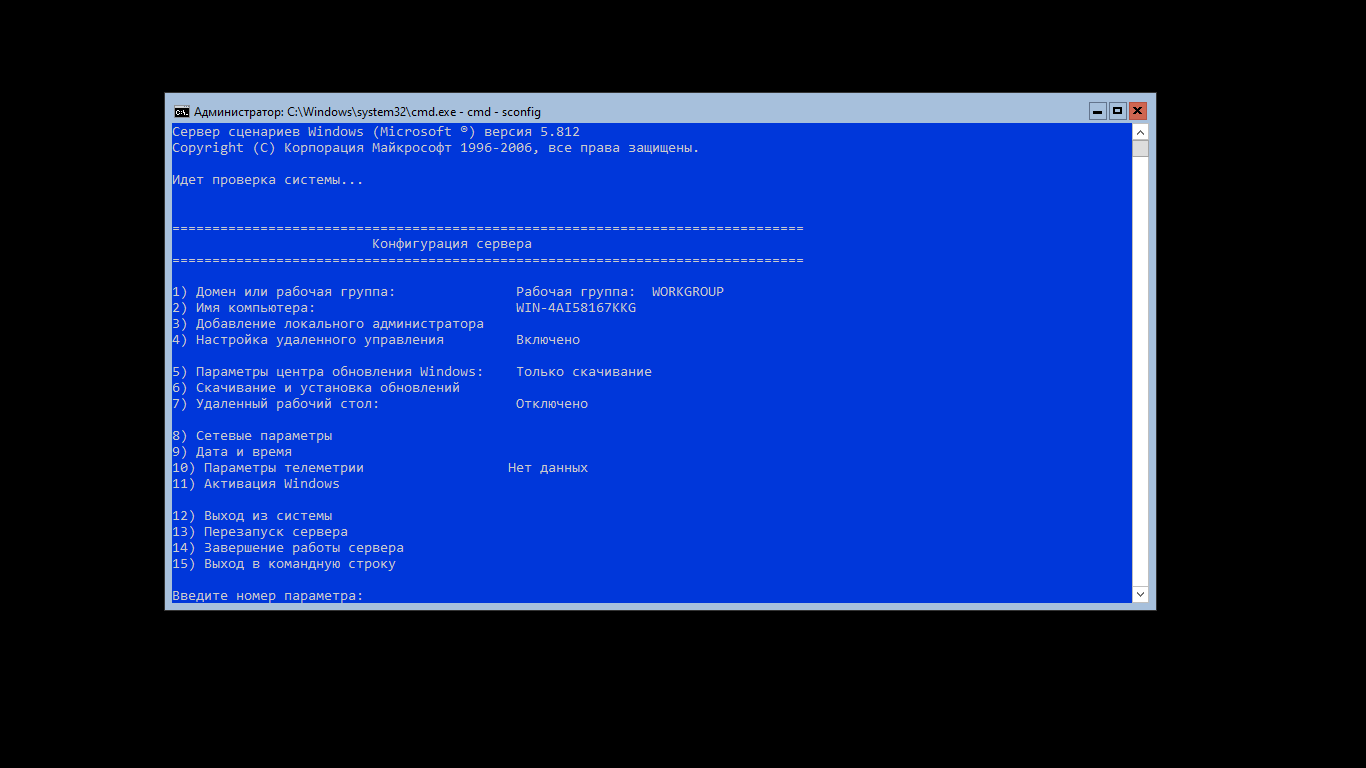Click line '2) Имя компьютера:'
The width and height of the screenshot is (1366, 768).
point(244,308)
